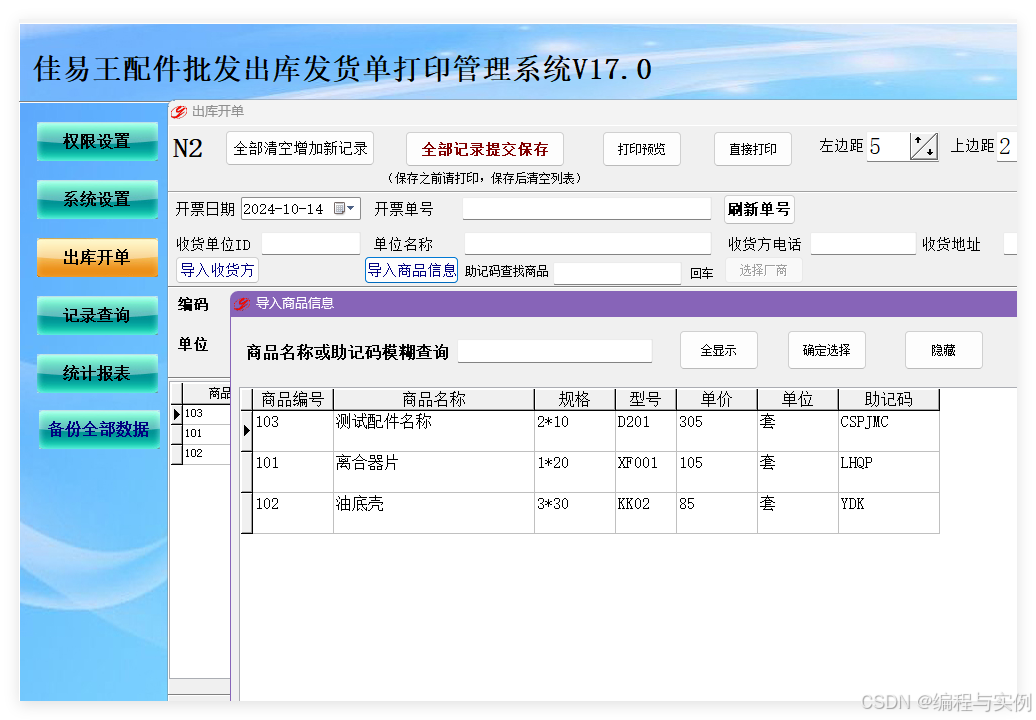This screenshot has height=720, width=1036.
Task: Click 导入收货方 button
Action: click(x=217, y=270)
